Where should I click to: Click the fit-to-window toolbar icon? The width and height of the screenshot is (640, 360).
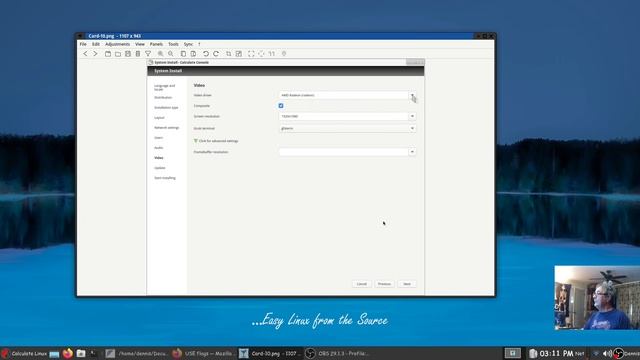coord(261,53)
